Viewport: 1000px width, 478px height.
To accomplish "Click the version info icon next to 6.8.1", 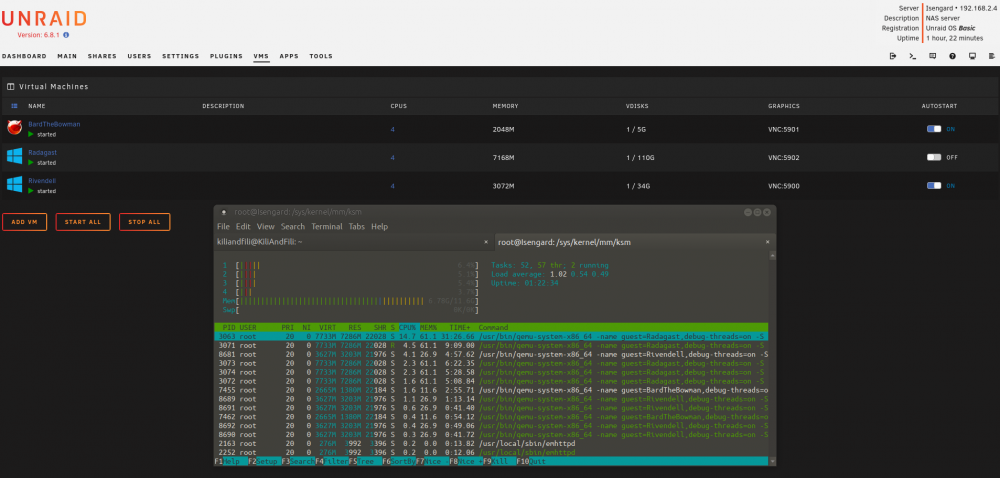I will 66,35.
